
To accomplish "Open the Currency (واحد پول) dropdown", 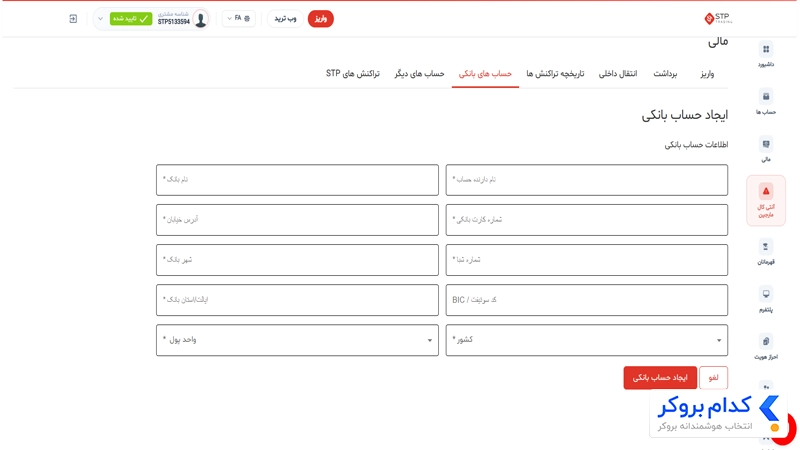I will tap(297, 340).
